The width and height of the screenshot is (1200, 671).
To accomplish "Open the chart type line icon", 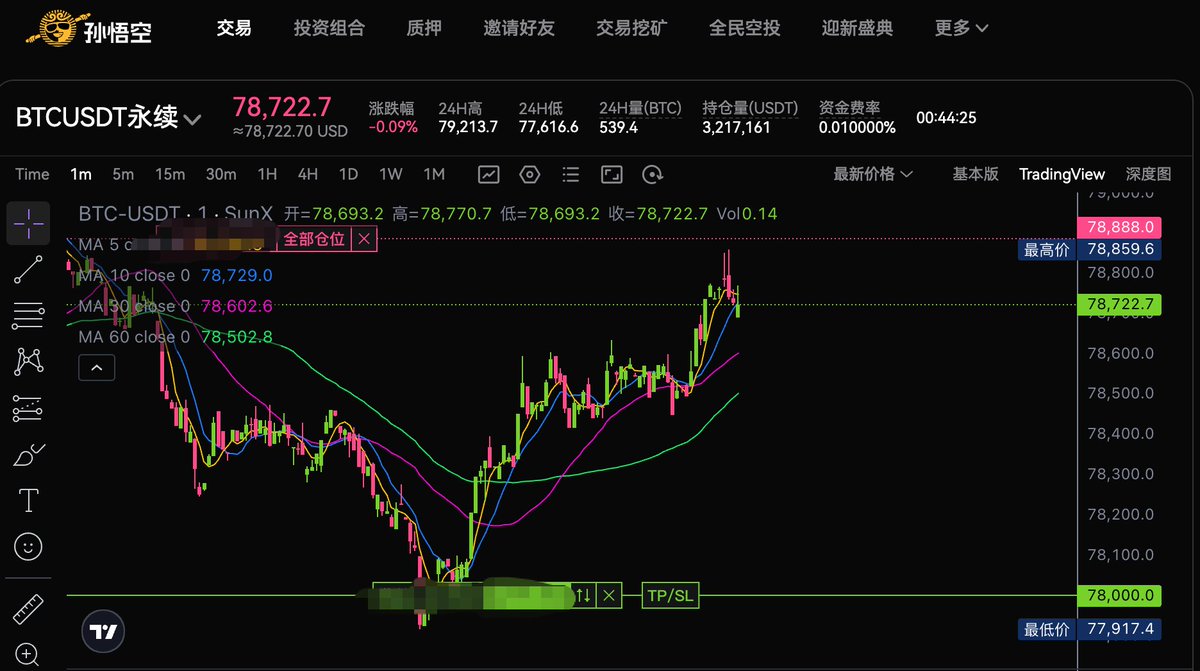I will tap(488, 174).
